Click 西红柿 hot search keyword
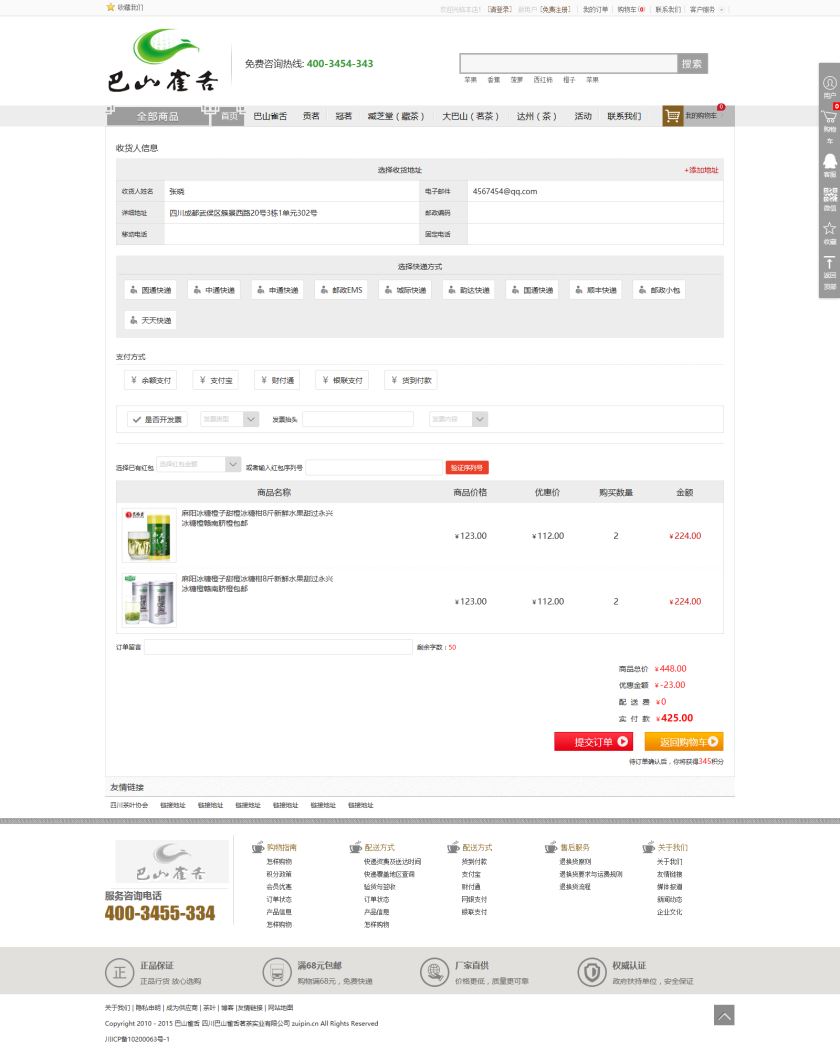The width and height of the screenshot is (840, 1052). point(543,80)
